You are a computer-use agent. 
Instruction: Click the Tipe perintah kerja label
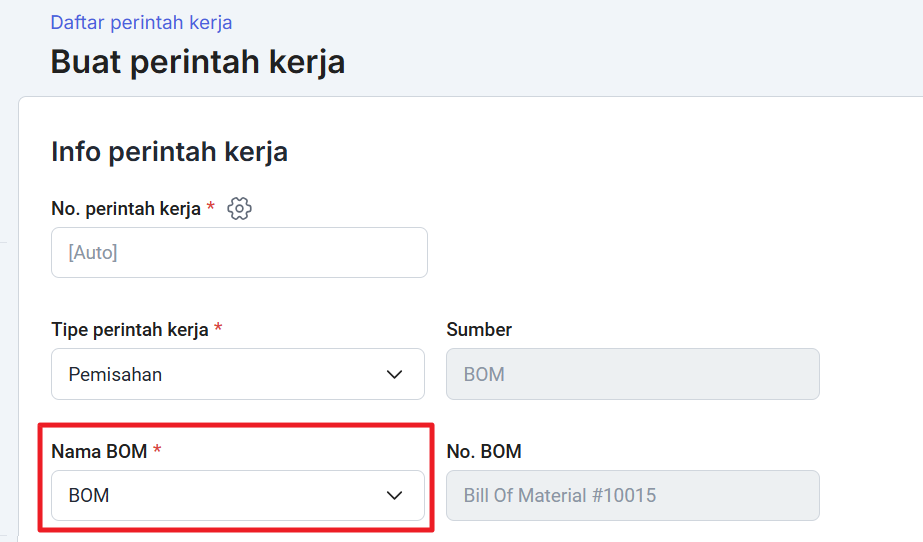click(x=130, y=330)
